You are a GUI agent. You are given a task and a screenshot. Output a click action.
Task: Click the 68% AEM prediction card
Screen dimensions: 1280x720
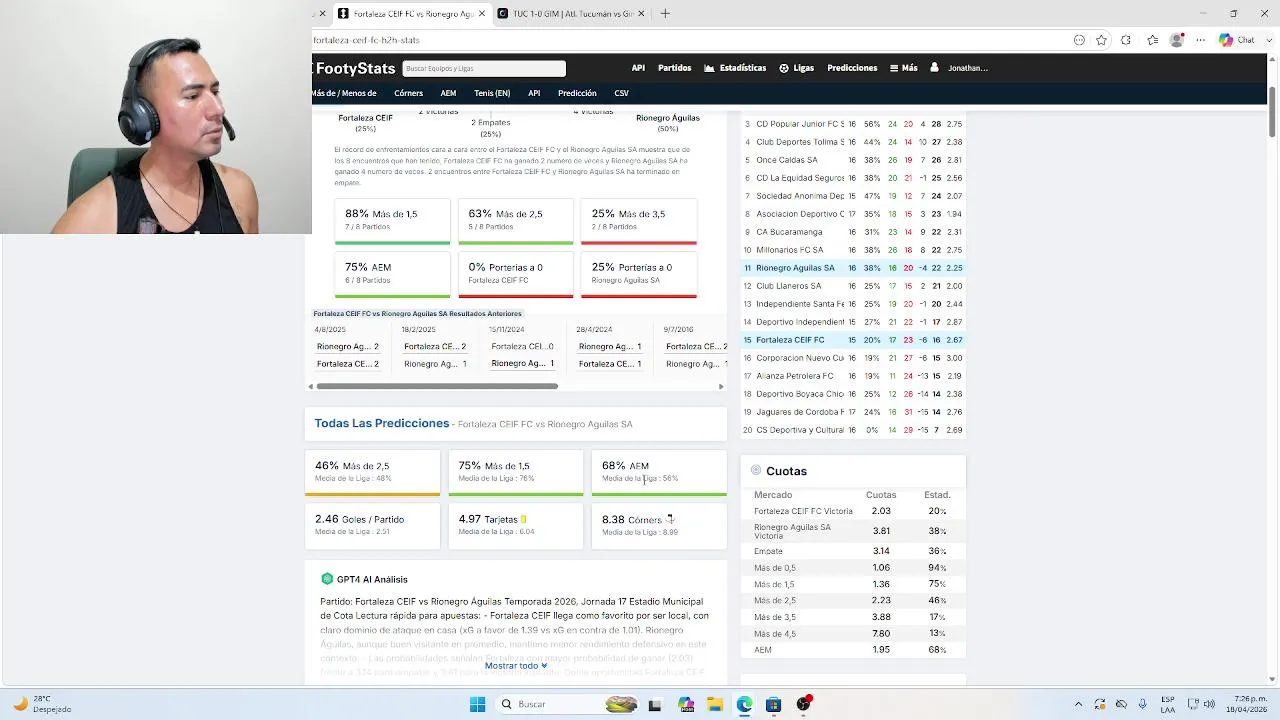(x=659, y=473)
